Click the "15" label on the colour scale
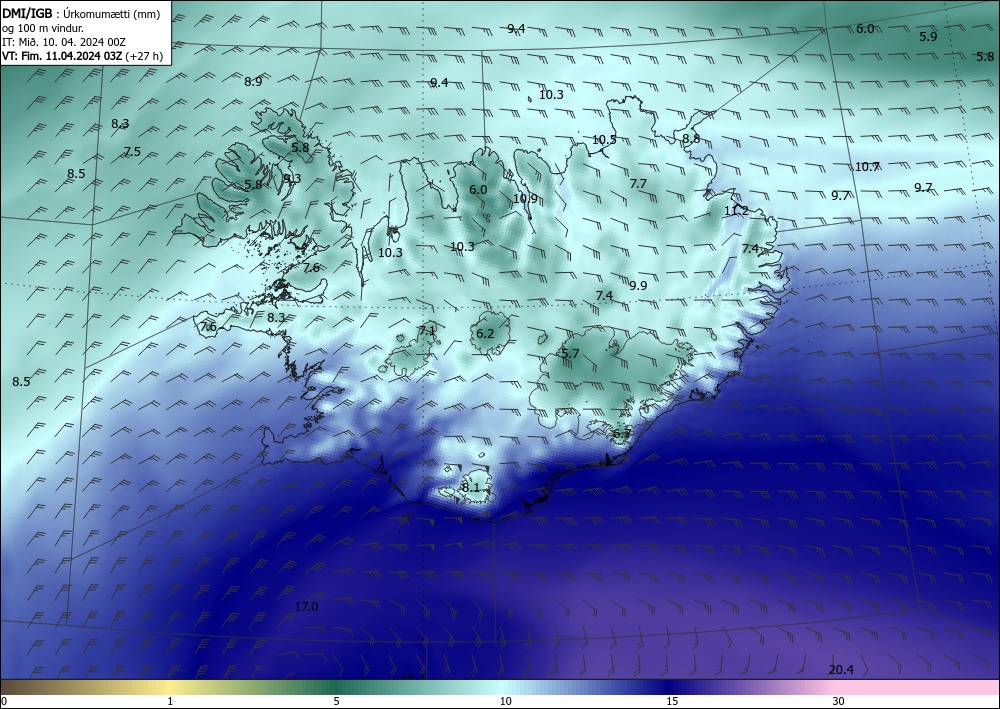This screenshot has height=709, width=1000. pos(672,702)
